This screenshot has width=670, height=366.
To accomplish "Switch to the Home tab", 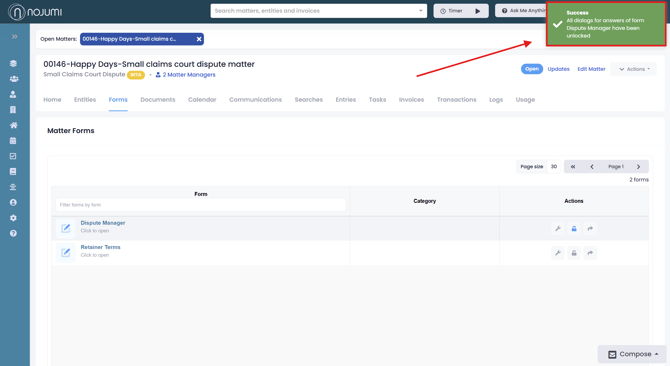I will (52, 100).
